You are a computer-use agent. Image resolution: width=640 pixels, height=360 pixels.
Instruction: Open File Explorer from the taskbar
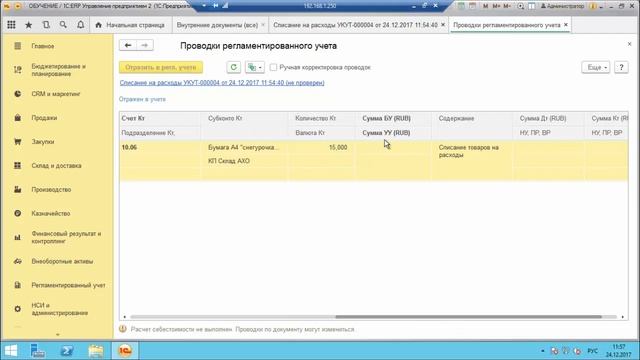click(x=96, y=351)
